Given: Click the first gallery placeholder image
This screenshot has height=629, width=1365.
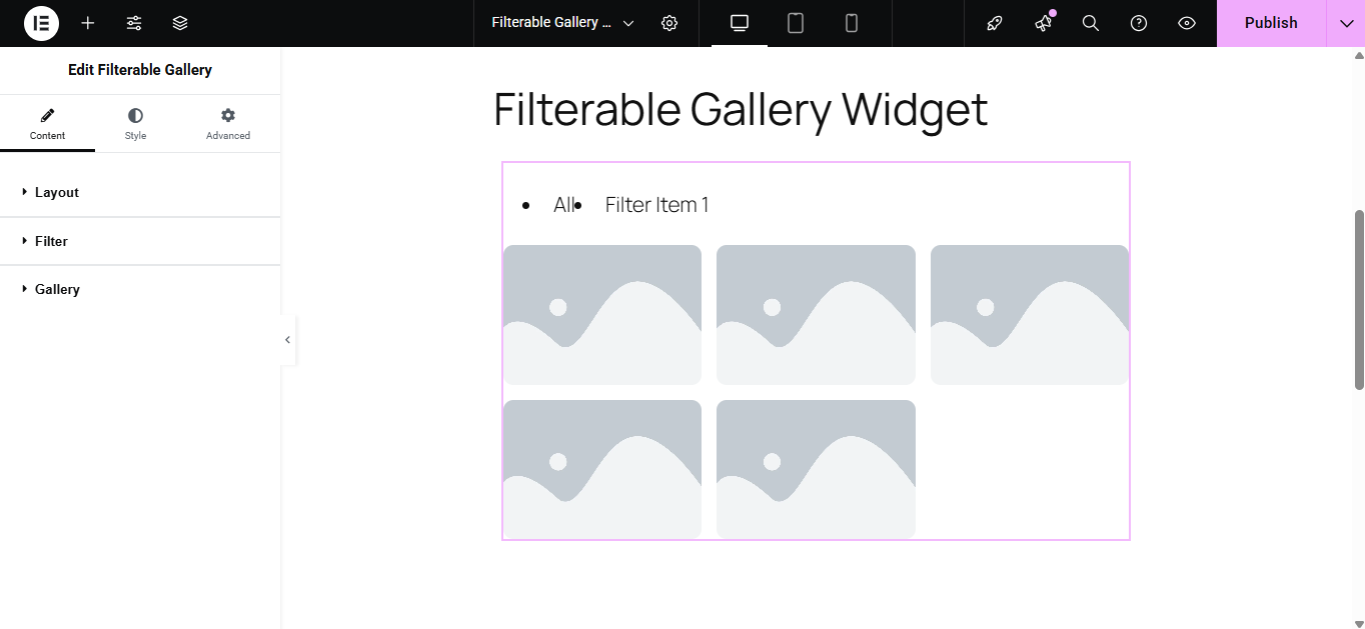Looking at the screenshot, I should coord(602,315).
